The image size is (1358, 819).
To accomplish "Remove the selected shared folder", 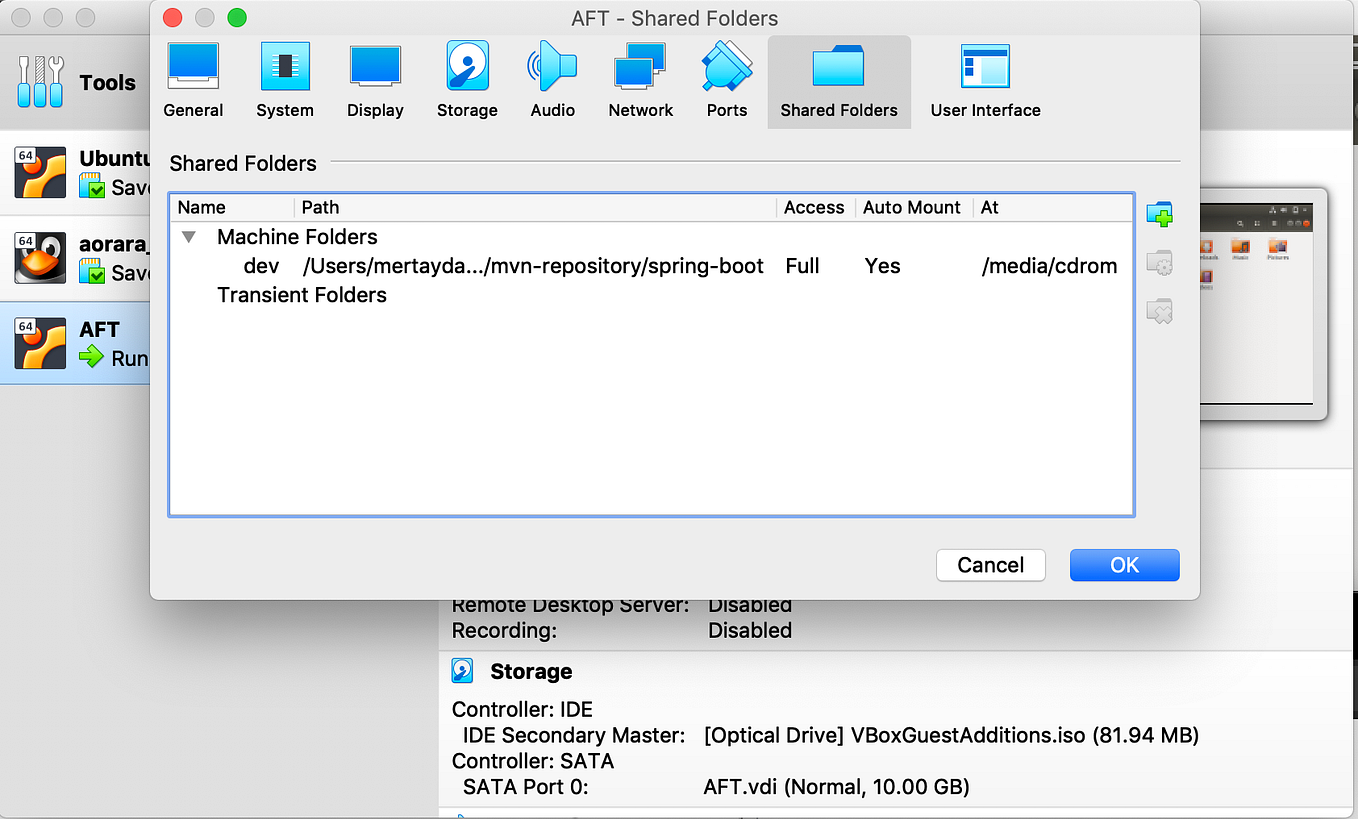I will (x=1159, y=311).
